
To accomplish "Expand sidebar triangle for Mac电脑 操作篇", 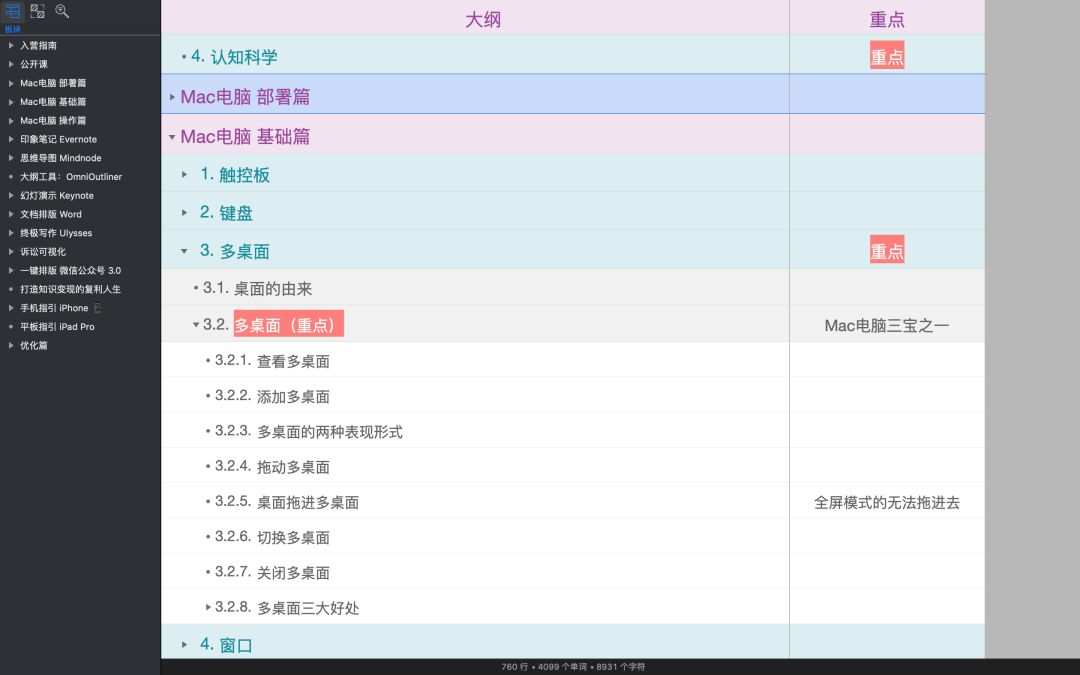I will point(11,121).
